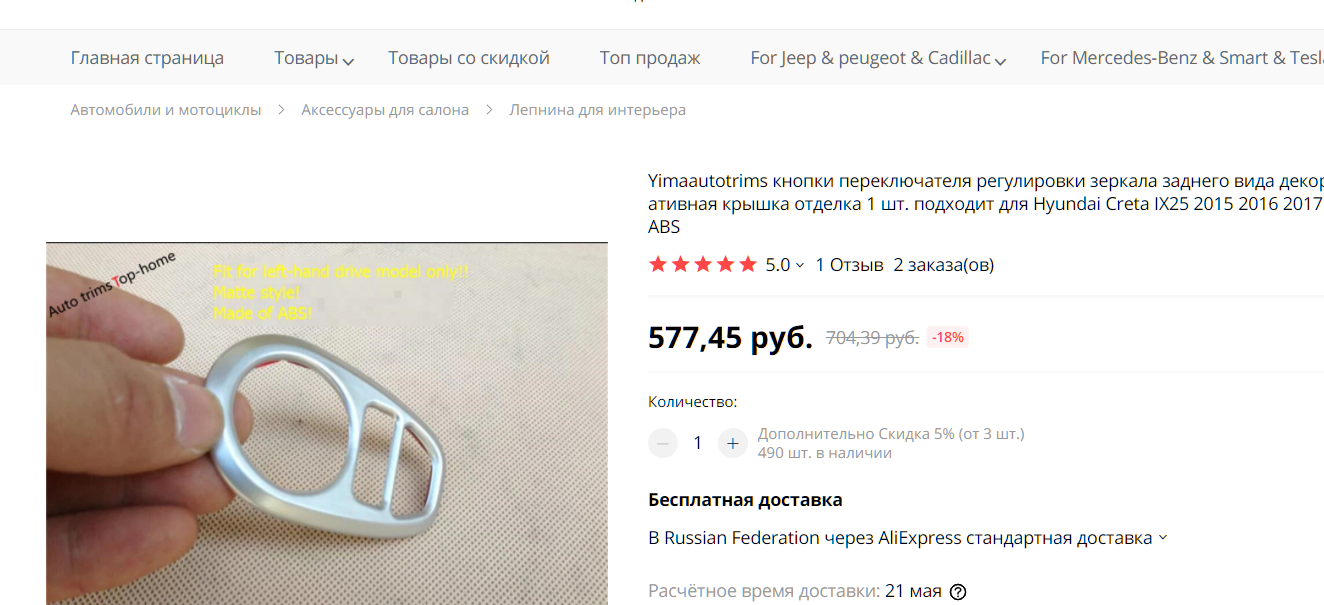Click the 2 заказа(ов) orders text
This screenshot has width=1324, height=605.
coord(944,265)
